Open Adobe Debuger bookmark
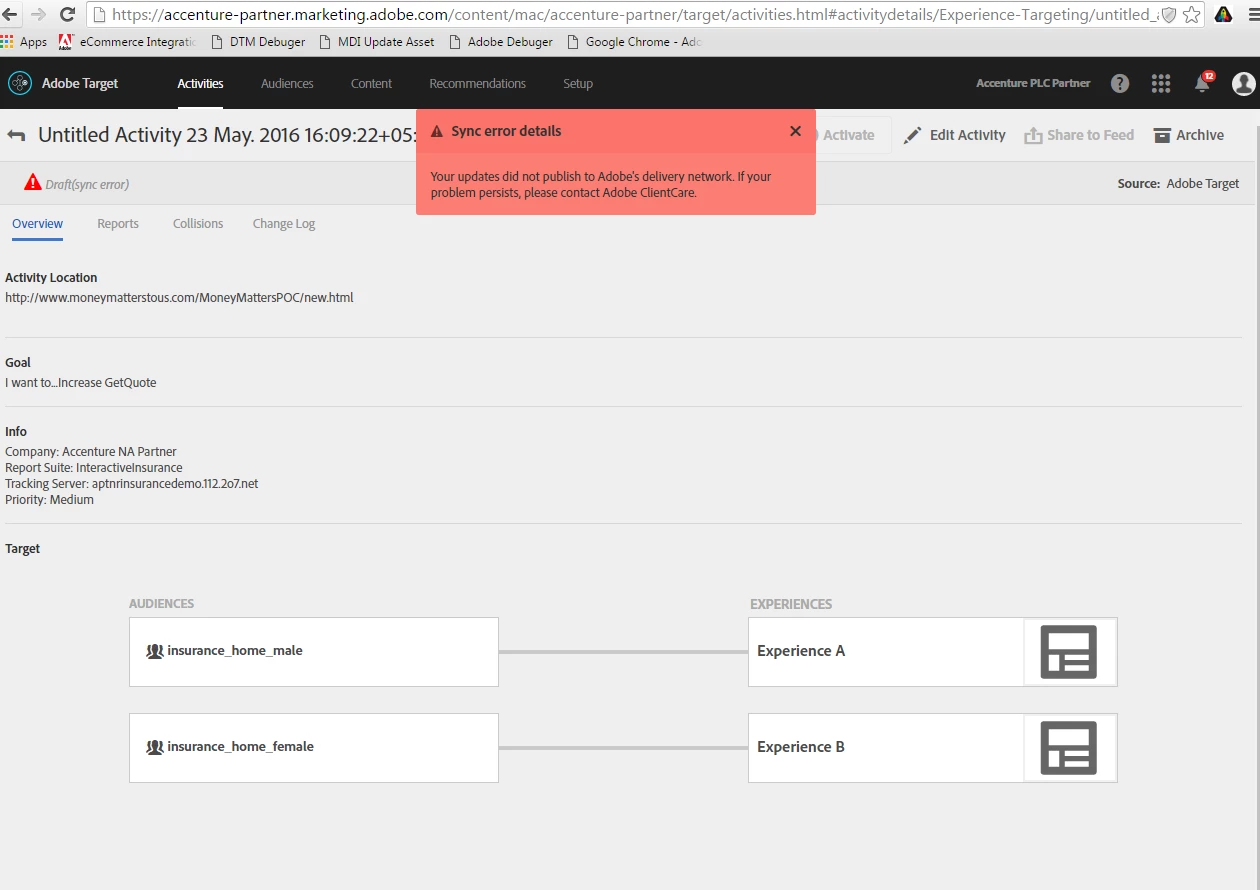The width and height of the screenshot is (1260, 890). tap(502, 42)
